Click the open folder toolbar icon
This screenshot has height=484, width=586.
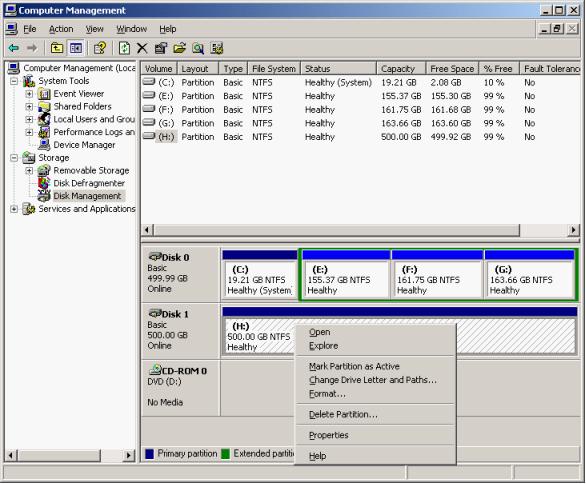click(179, 48)
